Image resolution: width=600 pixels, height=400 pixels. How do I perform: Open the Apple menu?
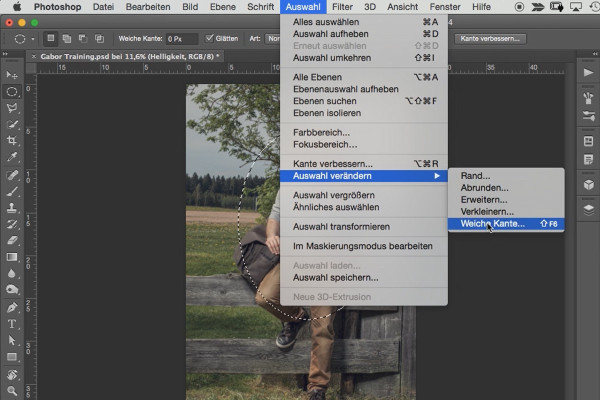click(x=17, y=7)
